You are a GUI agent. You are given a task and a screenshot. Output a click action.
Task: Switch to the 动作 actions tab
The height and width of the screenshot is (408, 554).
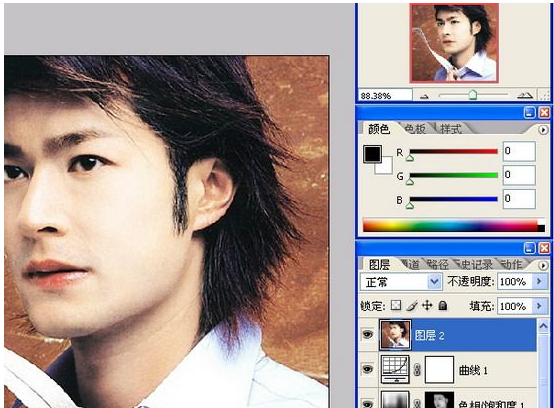coord(512,264)
